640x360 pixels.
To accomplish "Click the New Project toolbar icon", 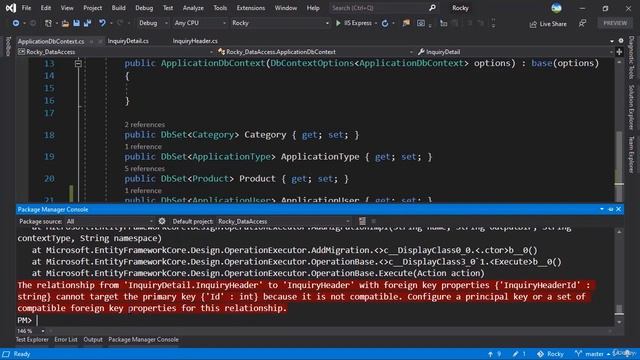I will click(x=48, y=23).
